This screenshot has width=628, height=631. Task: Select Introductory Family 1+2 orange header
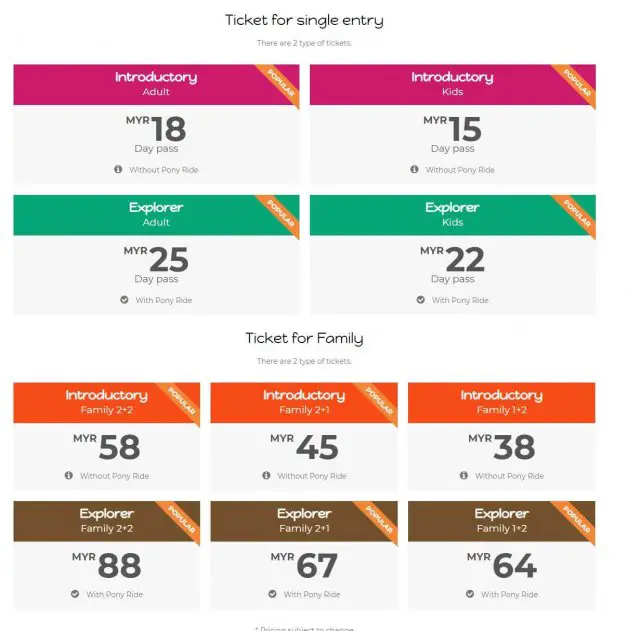502,403
